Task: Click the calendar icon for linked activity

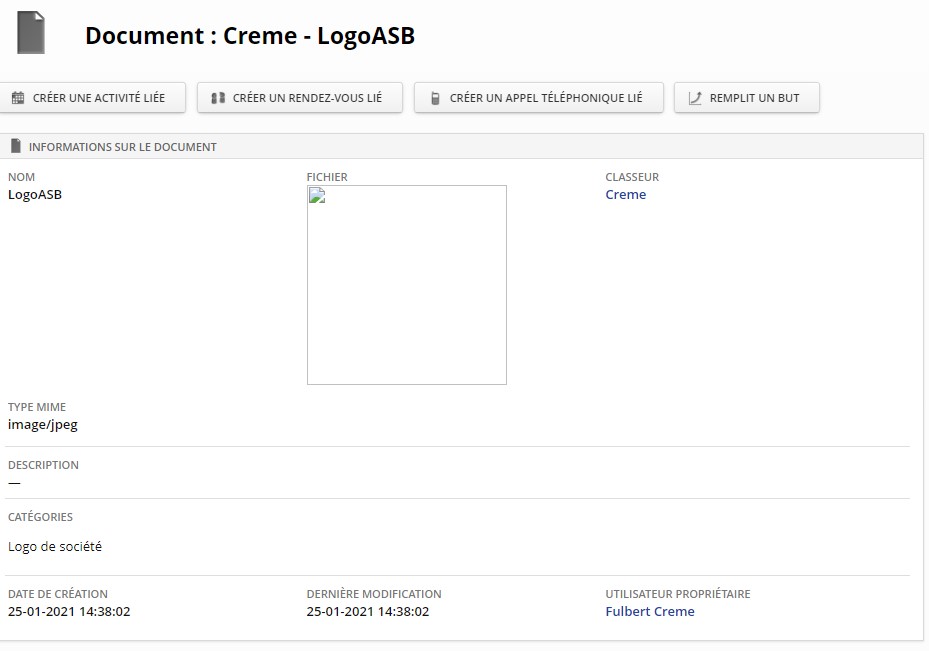Action: point(18,98)
